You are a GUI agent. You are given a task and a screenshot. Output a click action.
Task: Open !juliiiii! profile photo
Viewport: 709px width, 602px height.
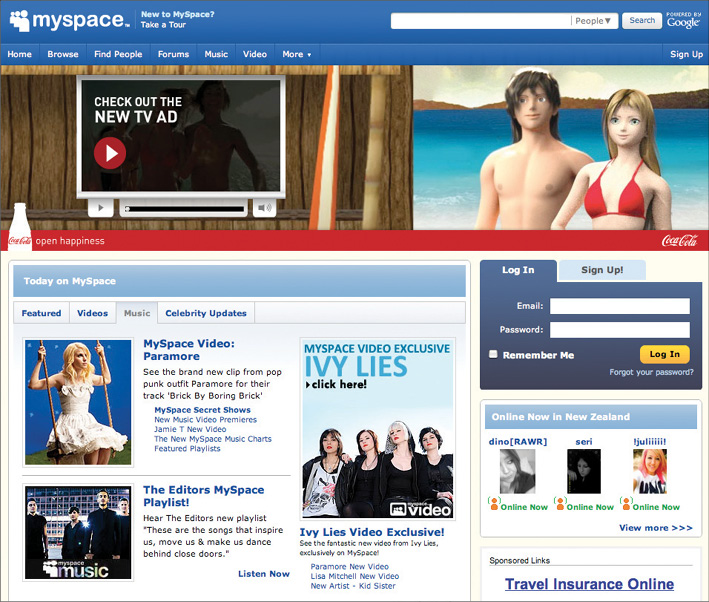[650, 471]
